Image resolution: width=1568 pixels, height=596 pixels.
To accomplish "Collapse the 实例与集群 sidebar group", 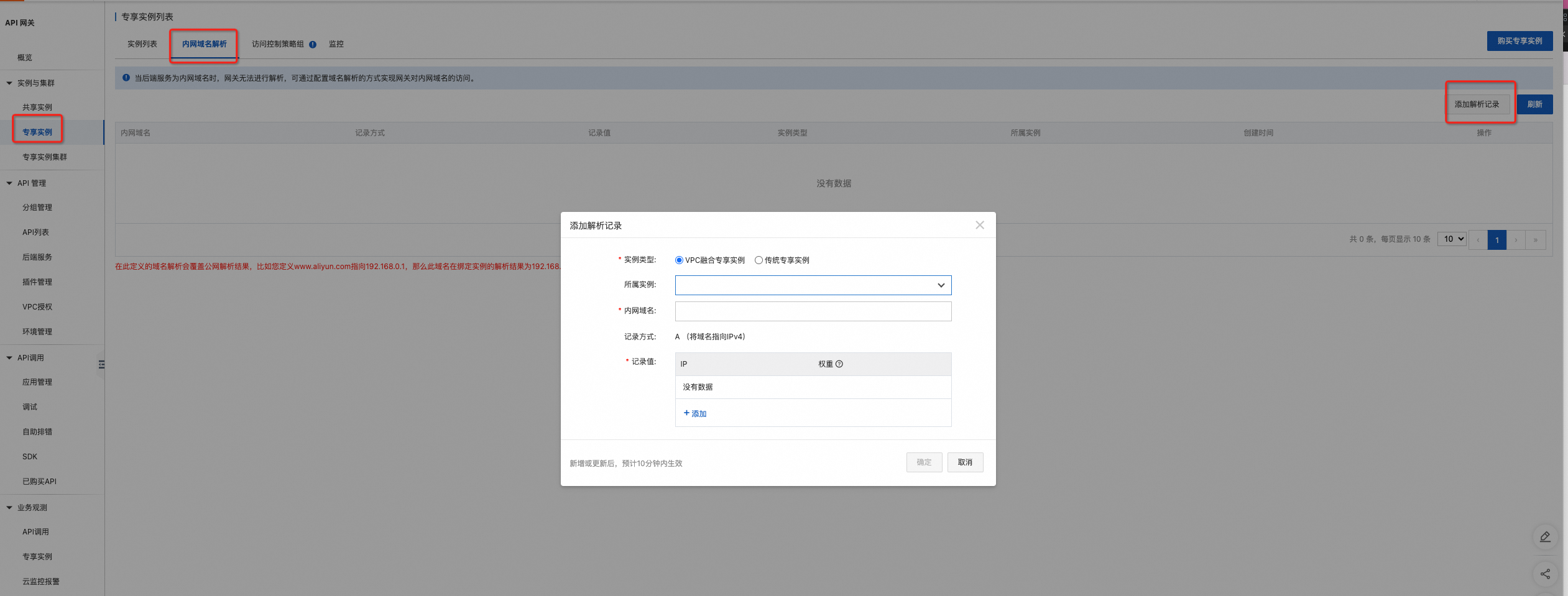I will tap(9, 83).
